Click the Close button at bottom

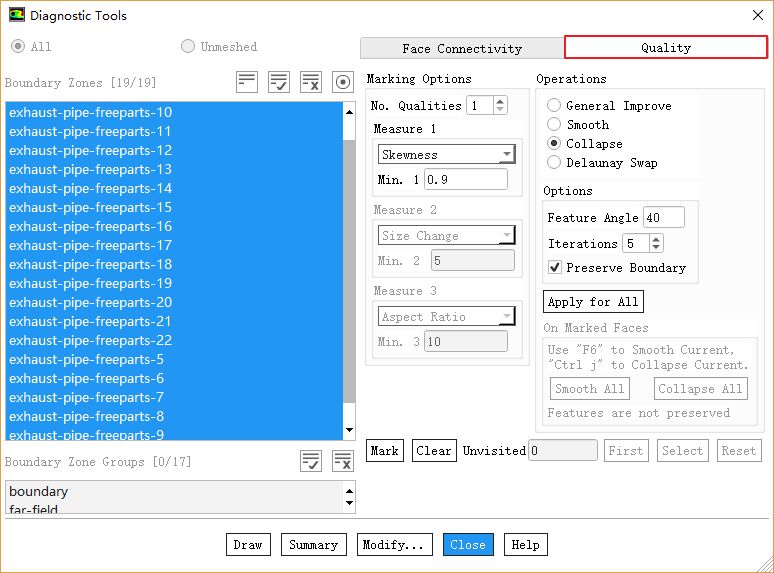click(x=468, y=544)
